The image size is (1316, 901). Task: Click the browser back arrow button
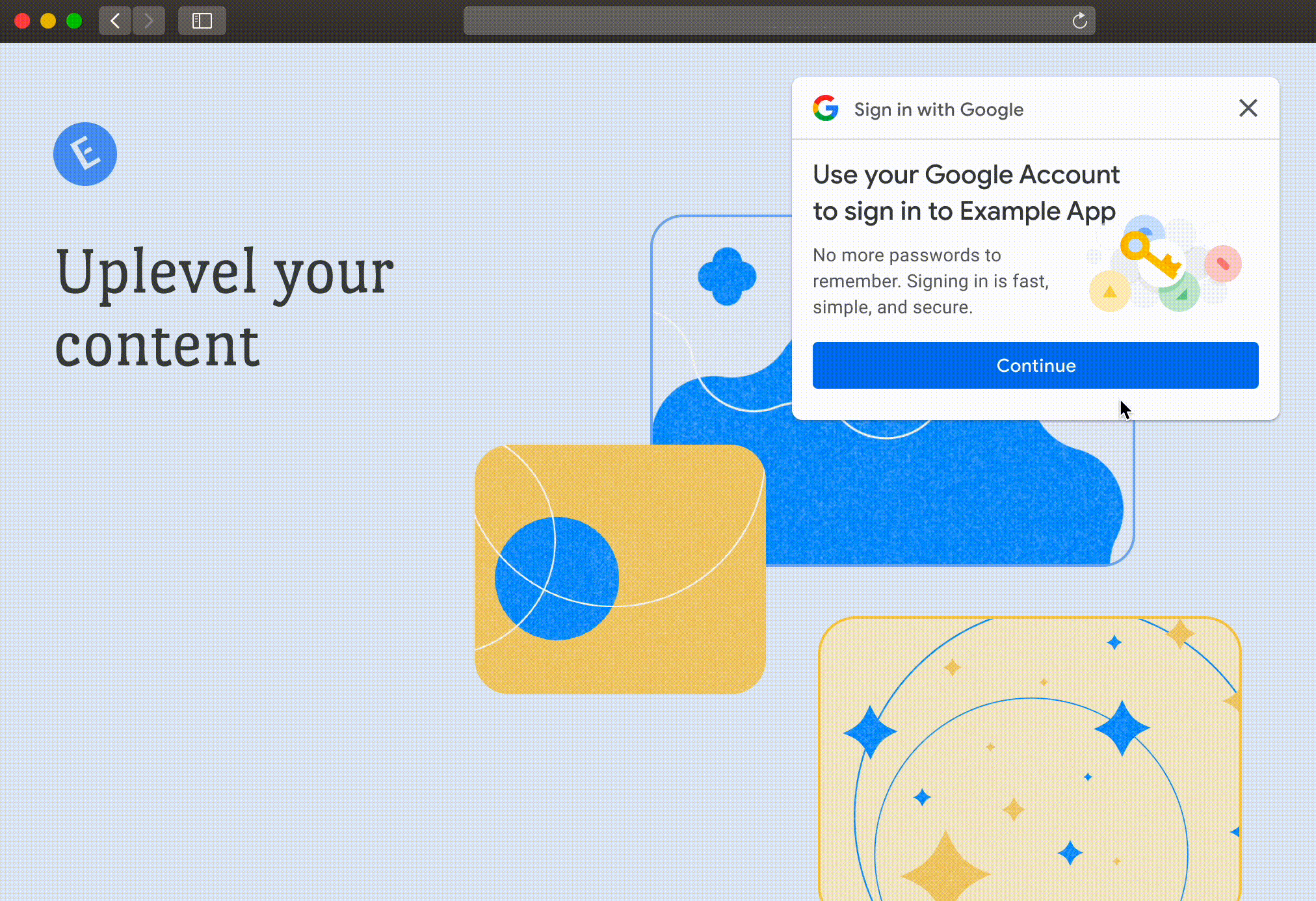pos(115,21)
